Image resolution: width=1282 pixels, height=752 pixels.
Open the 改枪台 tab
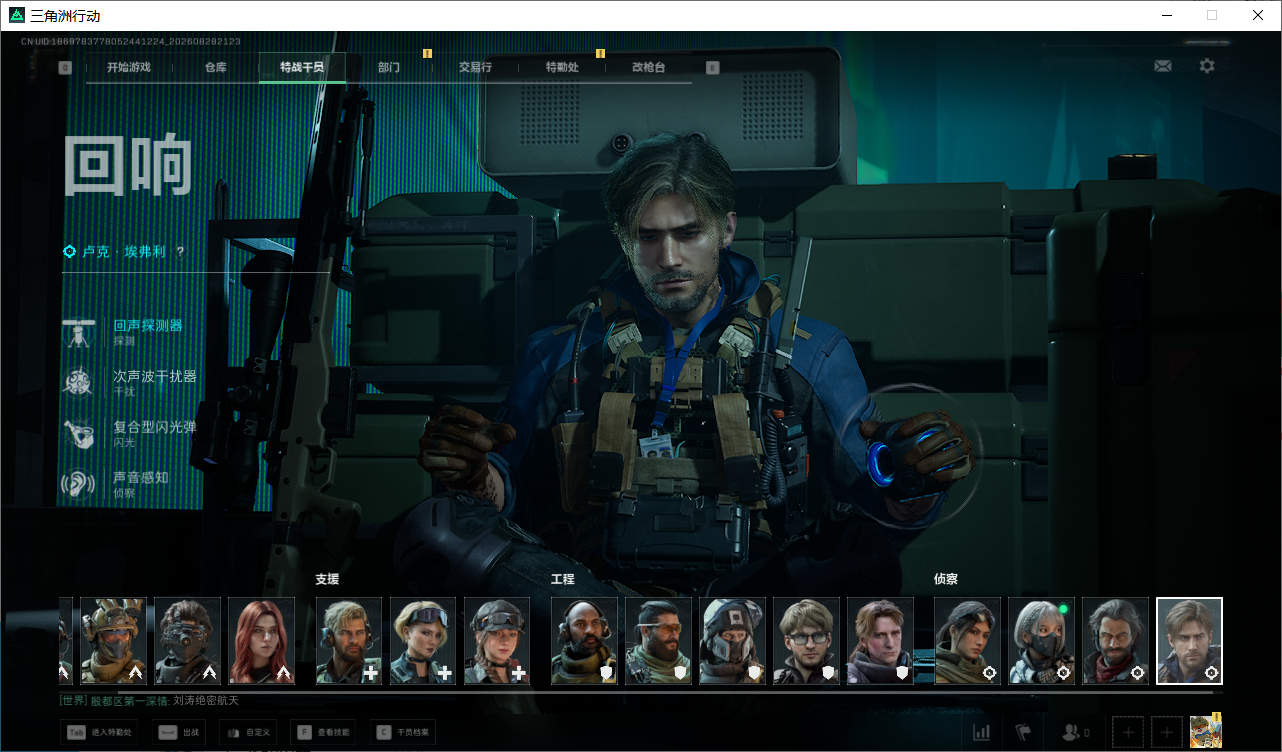tap(648, 67)
